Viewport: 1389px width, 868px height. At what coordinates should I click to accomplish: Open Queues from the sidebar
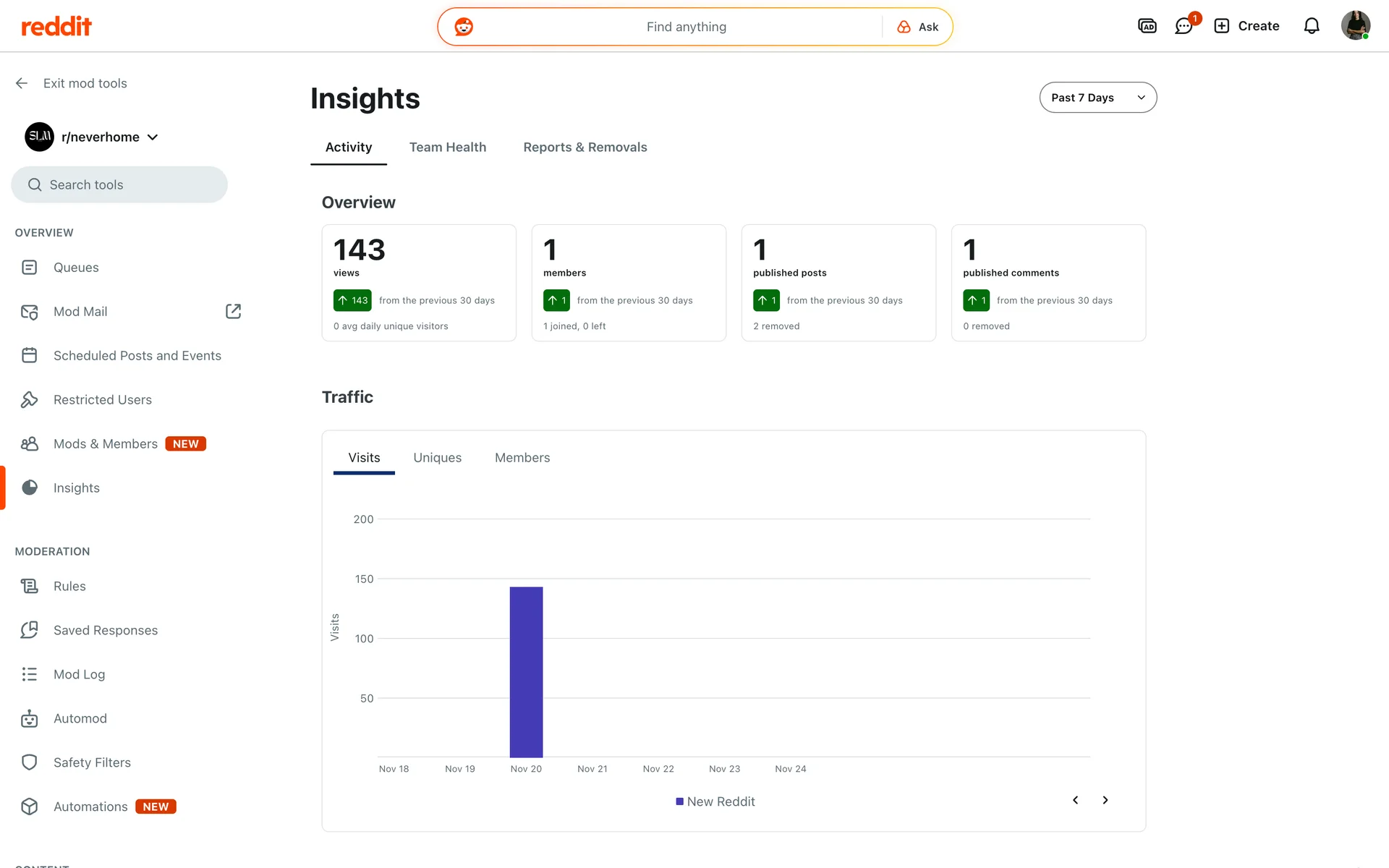(x=76, y=268)
